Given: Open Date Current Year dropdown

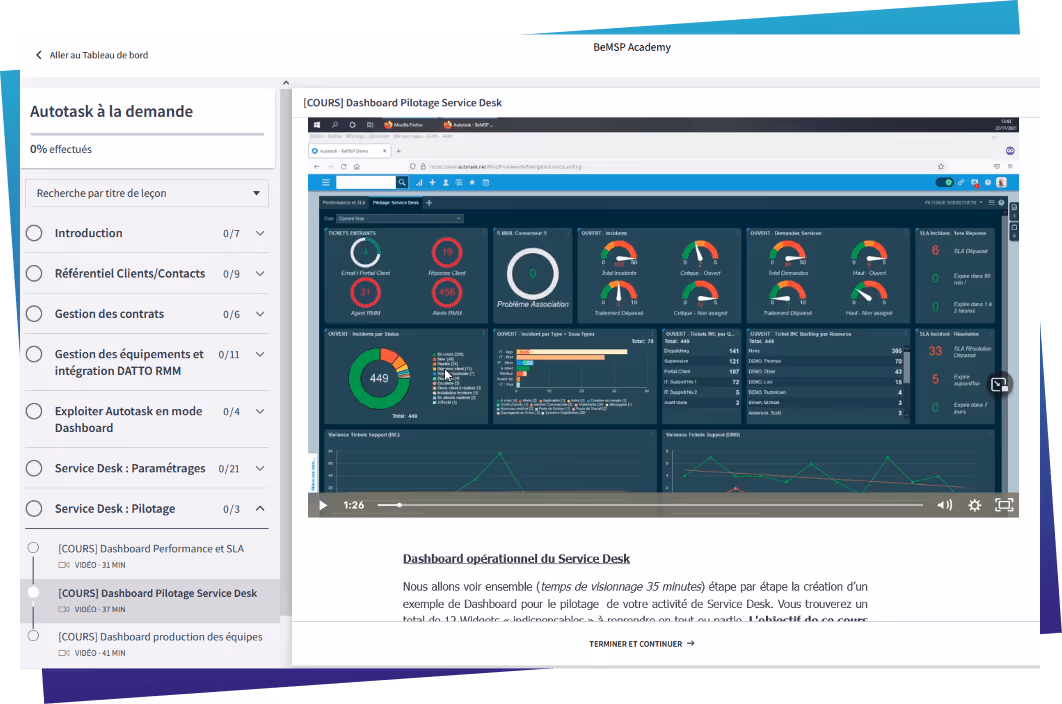Looking at the screenshot, I should (x=400, y=218).
